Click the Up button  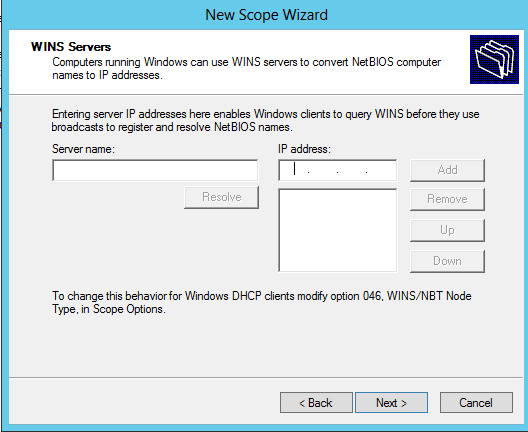click(447, 230)
